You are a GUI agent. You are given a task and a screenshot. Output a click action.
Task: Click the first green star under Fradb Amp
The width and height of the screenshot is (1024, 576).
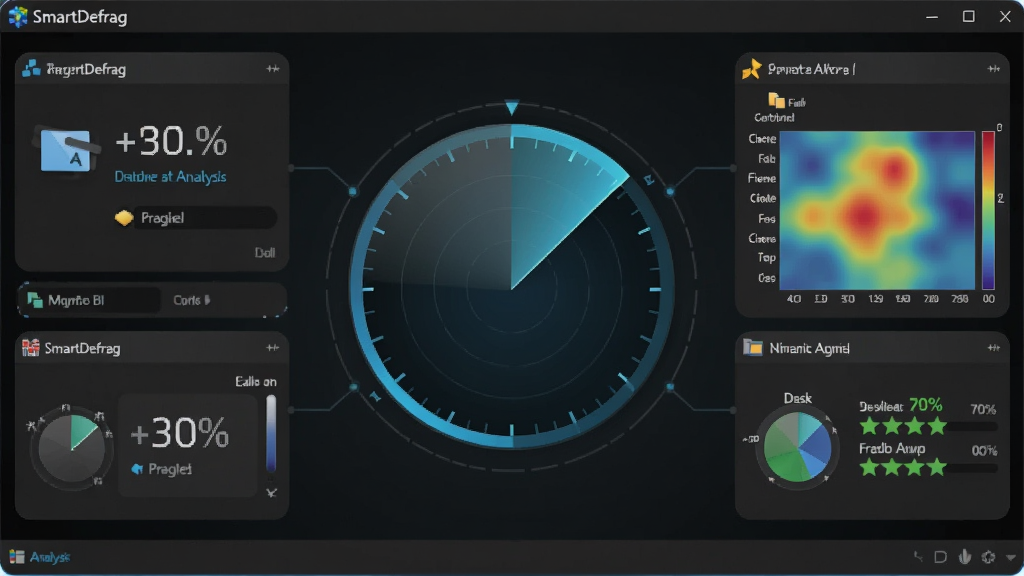(x=869, y=467)
